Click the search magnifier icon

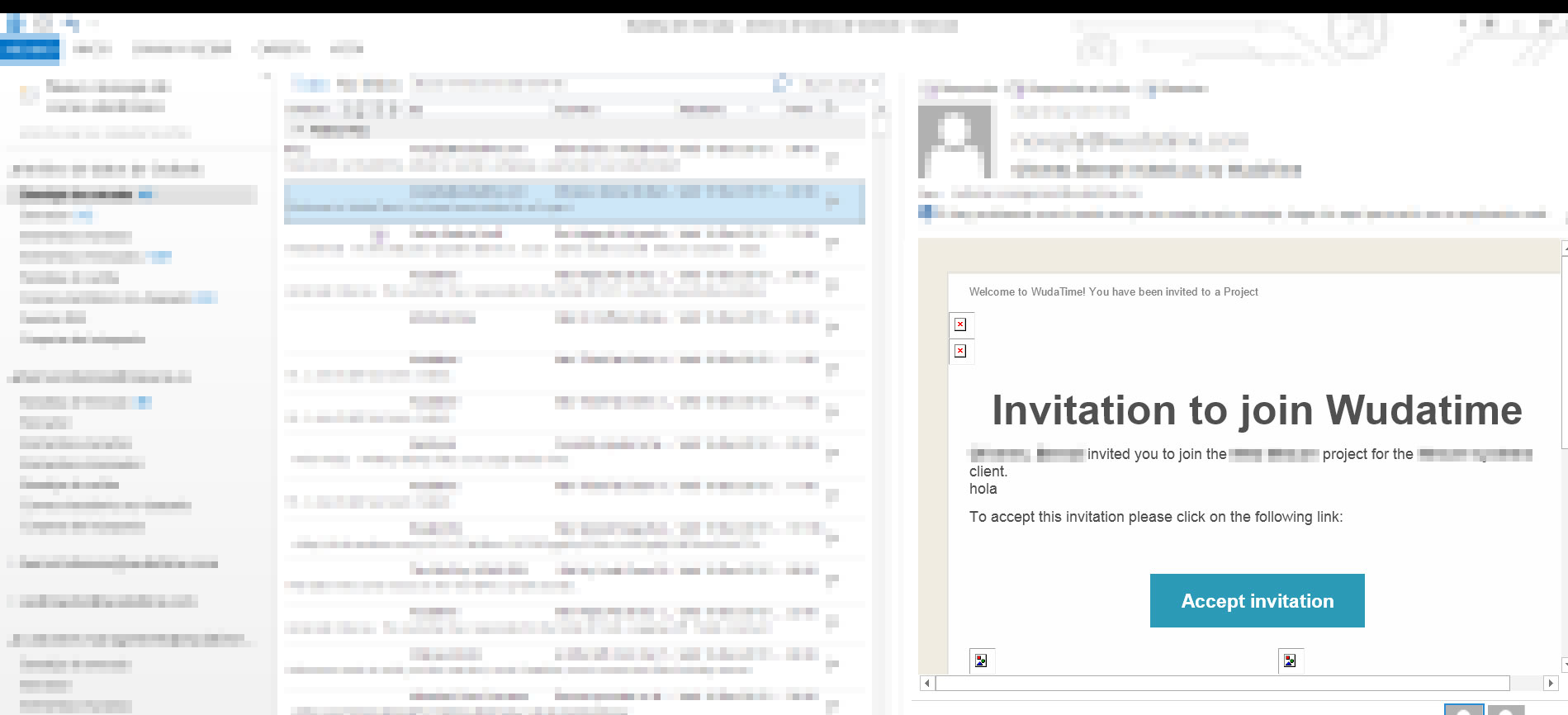[781, 83]
